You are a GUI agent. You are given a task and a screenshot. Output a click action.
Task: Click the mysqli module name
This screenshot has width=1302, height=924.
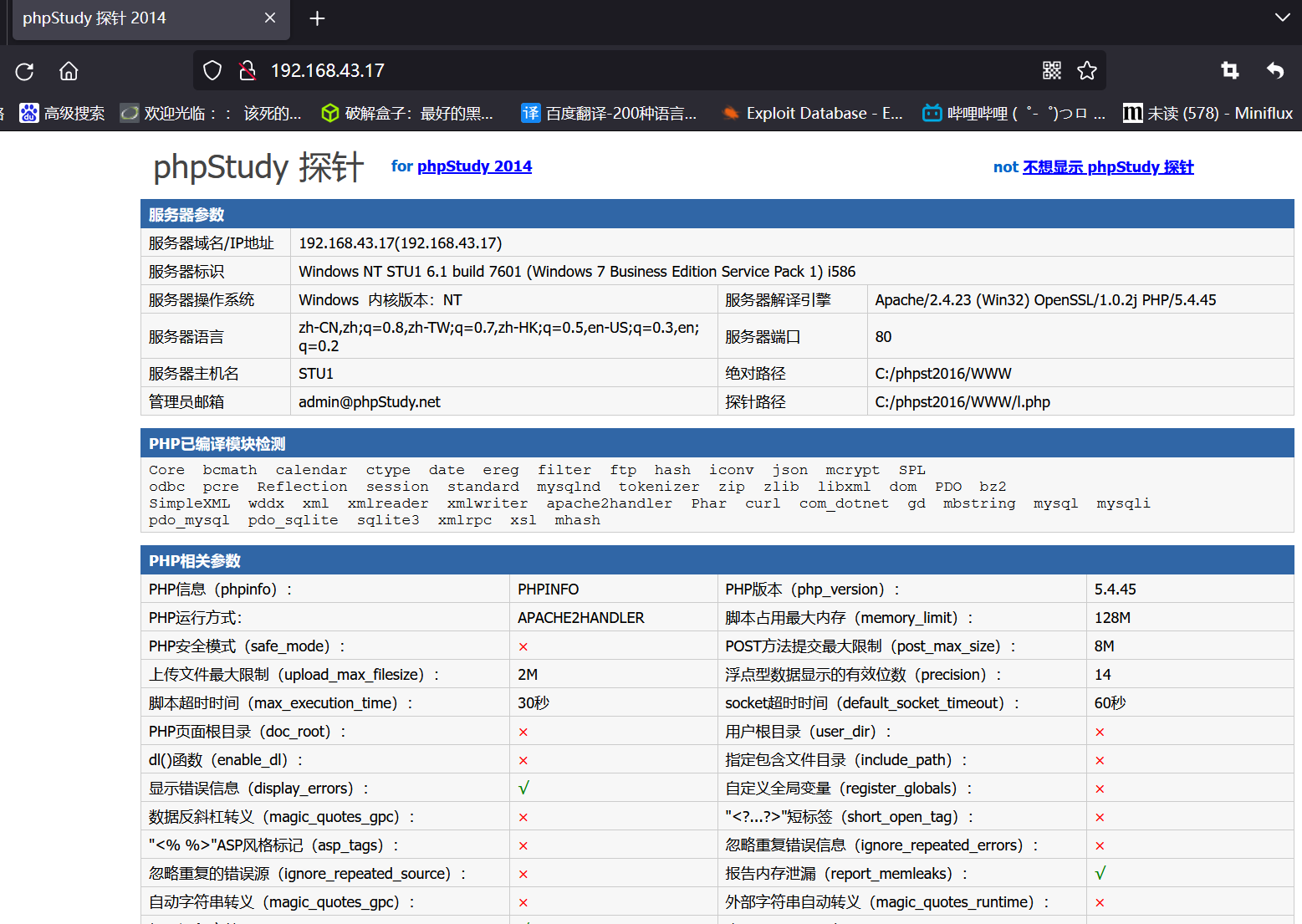point(1123,503)
